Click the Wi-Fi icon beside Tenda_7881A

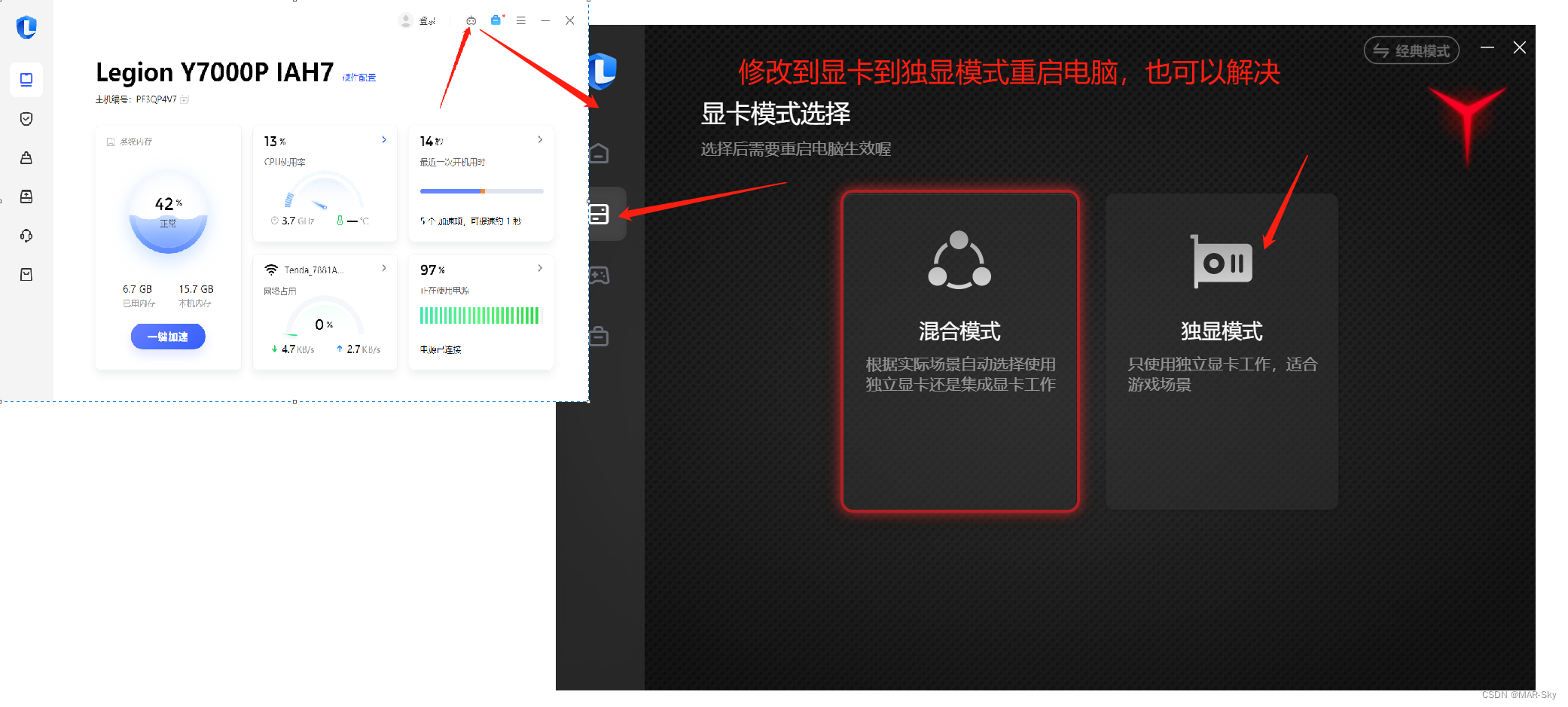(271, 270)
